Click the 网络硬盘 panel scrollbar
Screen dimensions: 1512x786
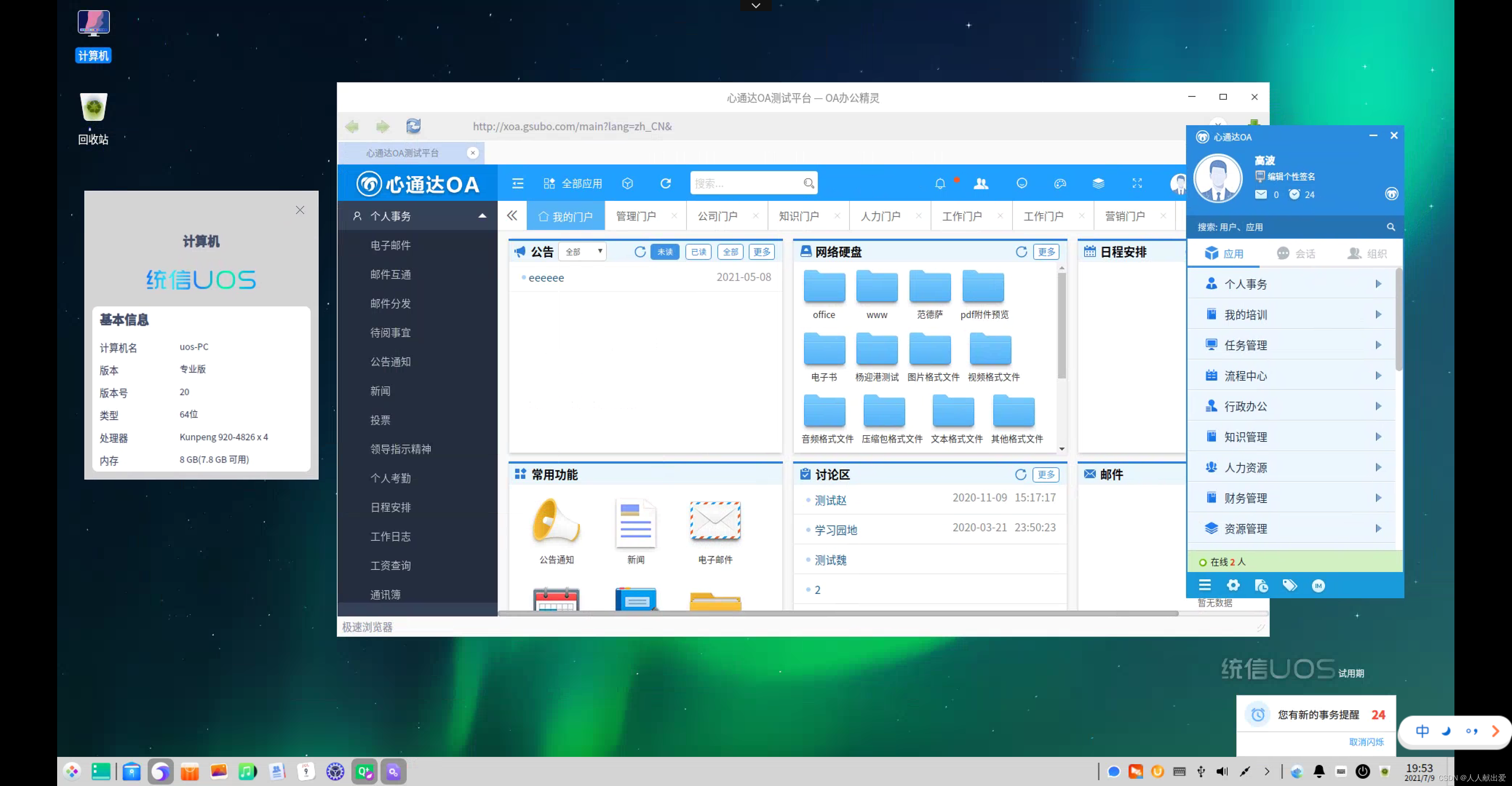(x=1062, y=326)
